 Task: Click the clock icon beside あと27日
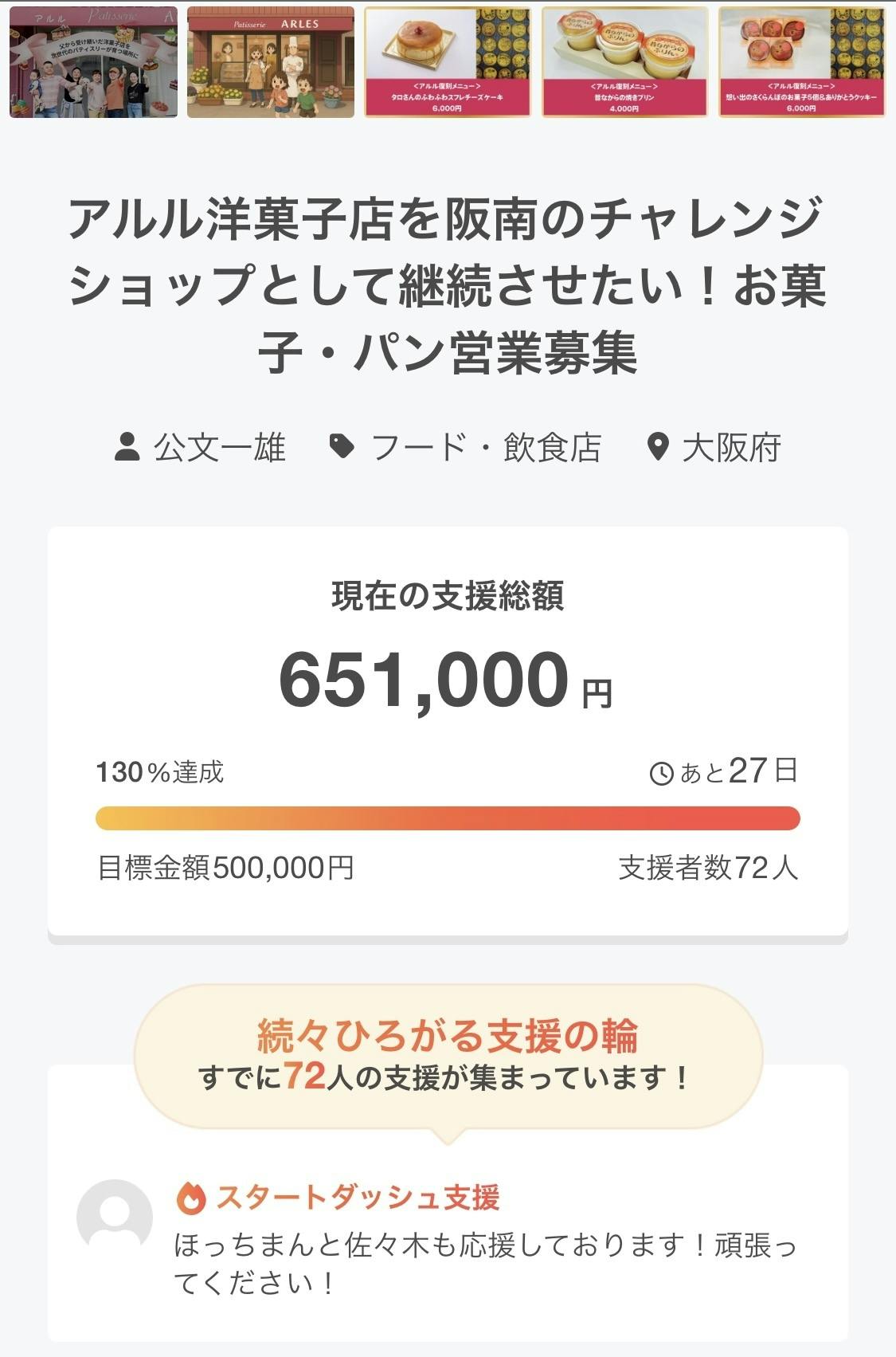pos(662,774)
